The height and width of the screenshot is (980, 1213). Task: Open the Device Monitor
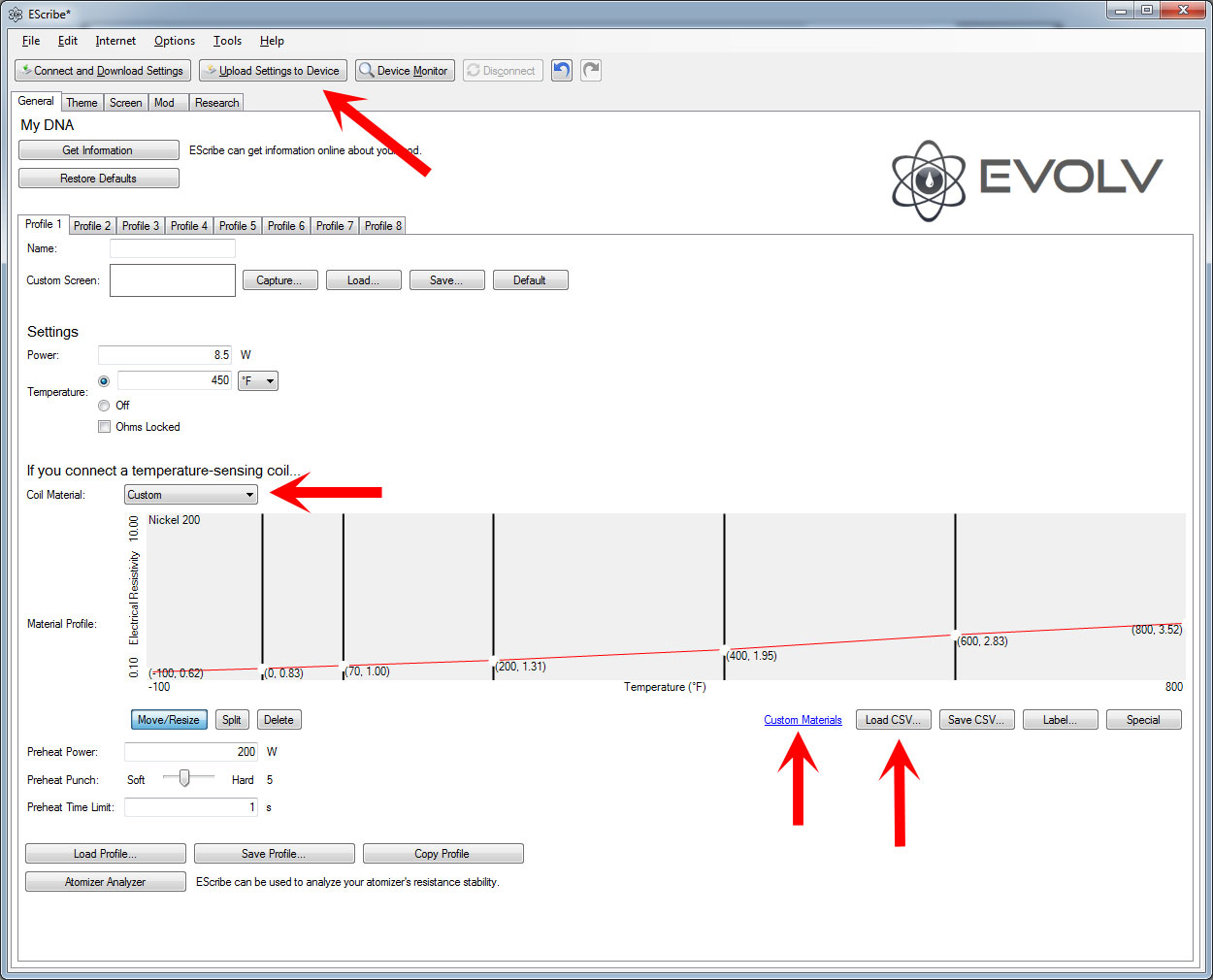click(x=405, y=71)
